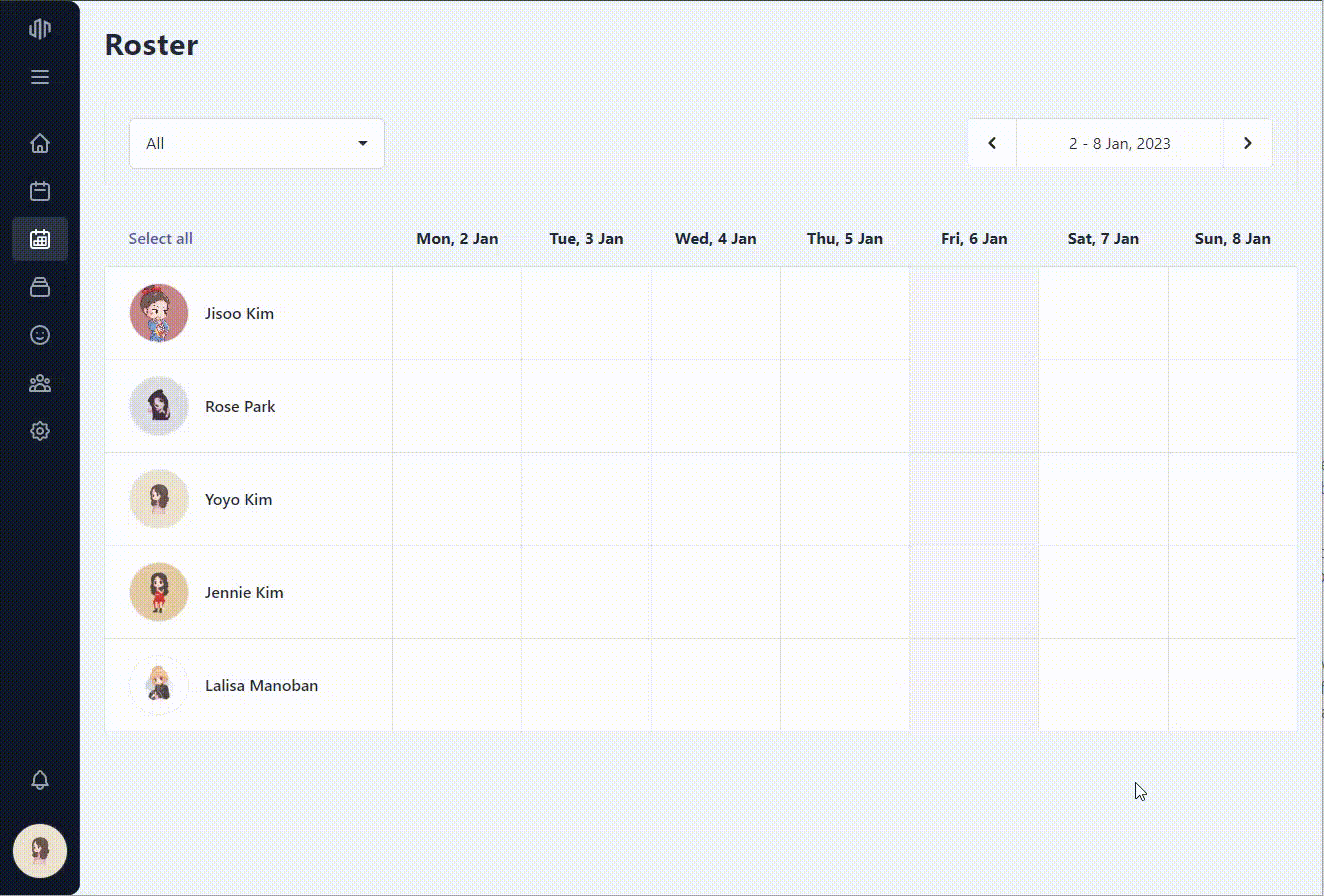This screenshot has width=1324, height=896.
Task: Select the name 'Jennie Kim'
Action: pos(244,592)
